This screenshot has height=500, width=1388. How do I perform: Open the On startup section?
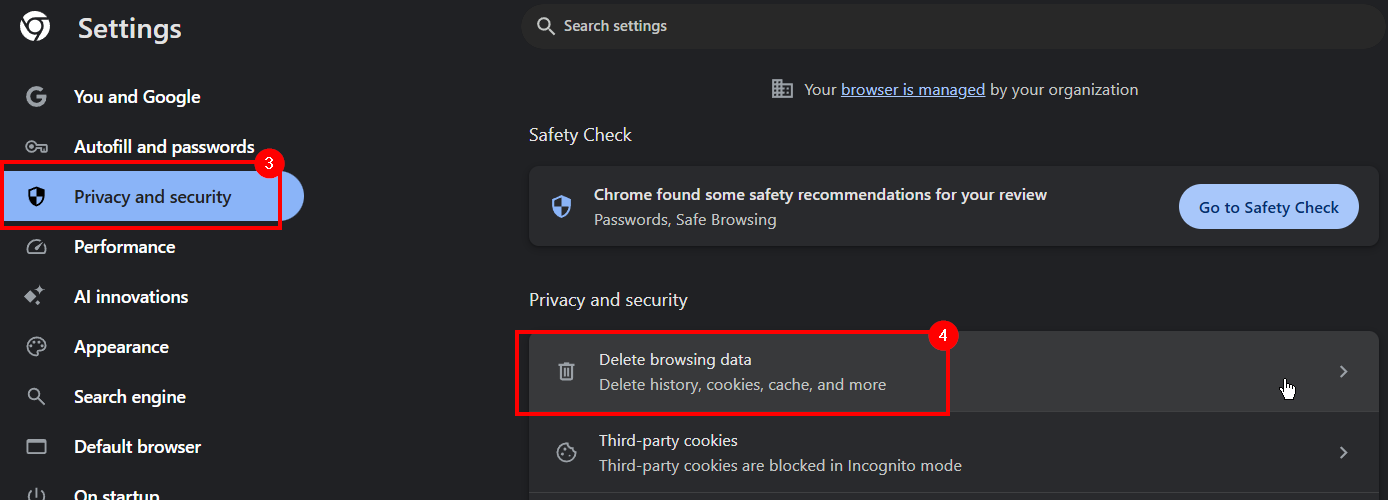116,494
